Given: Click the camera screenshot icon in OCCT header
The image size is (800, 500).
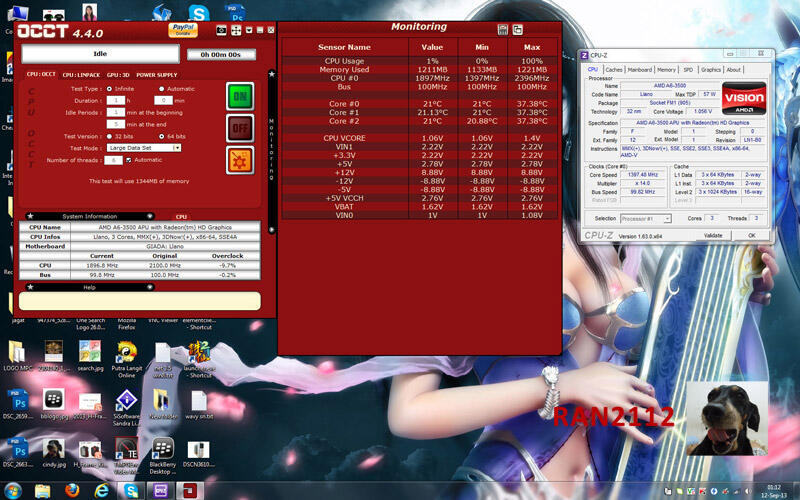Looking at the screenshot, I should (221, 30).
